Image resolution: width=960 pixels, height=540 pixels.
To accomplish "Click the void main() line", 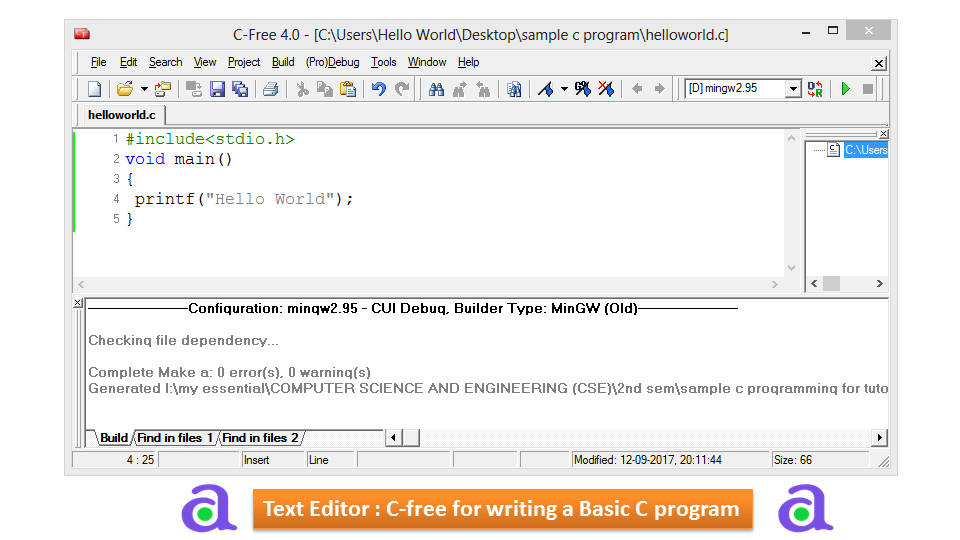I will 179,159.
